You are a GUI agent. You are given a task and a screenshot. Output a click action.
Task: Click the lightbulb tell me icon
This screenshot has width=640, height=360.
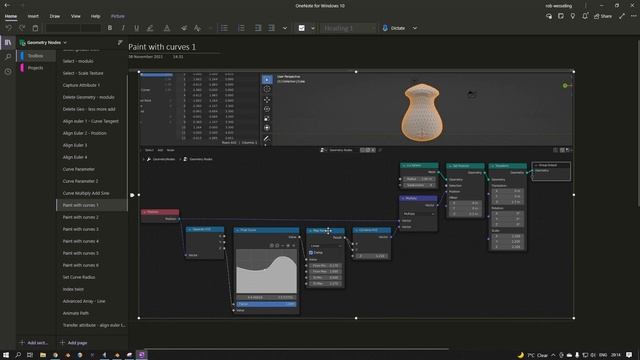(573, 16)
